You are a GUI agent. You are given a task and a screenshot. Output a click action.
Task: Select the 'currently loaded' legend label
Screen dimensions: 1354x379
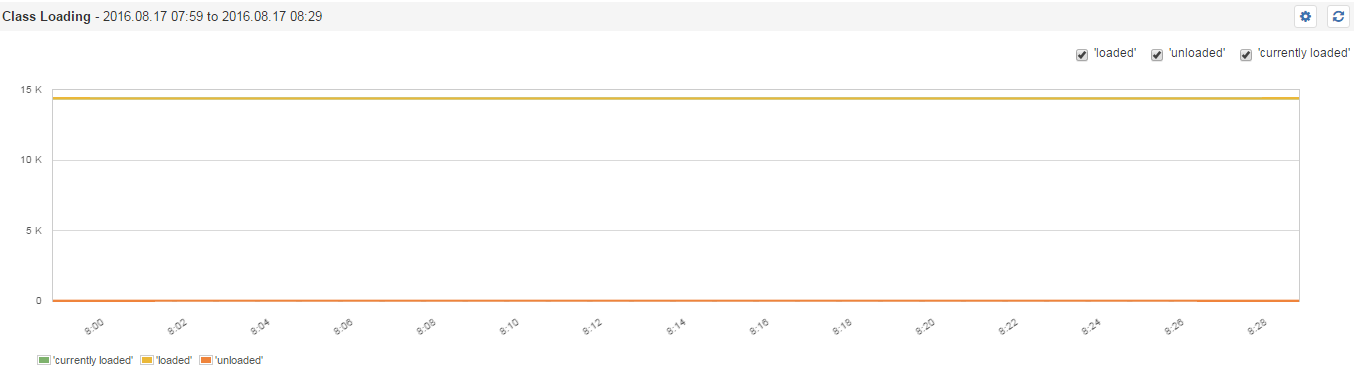(x=93, y=360)
